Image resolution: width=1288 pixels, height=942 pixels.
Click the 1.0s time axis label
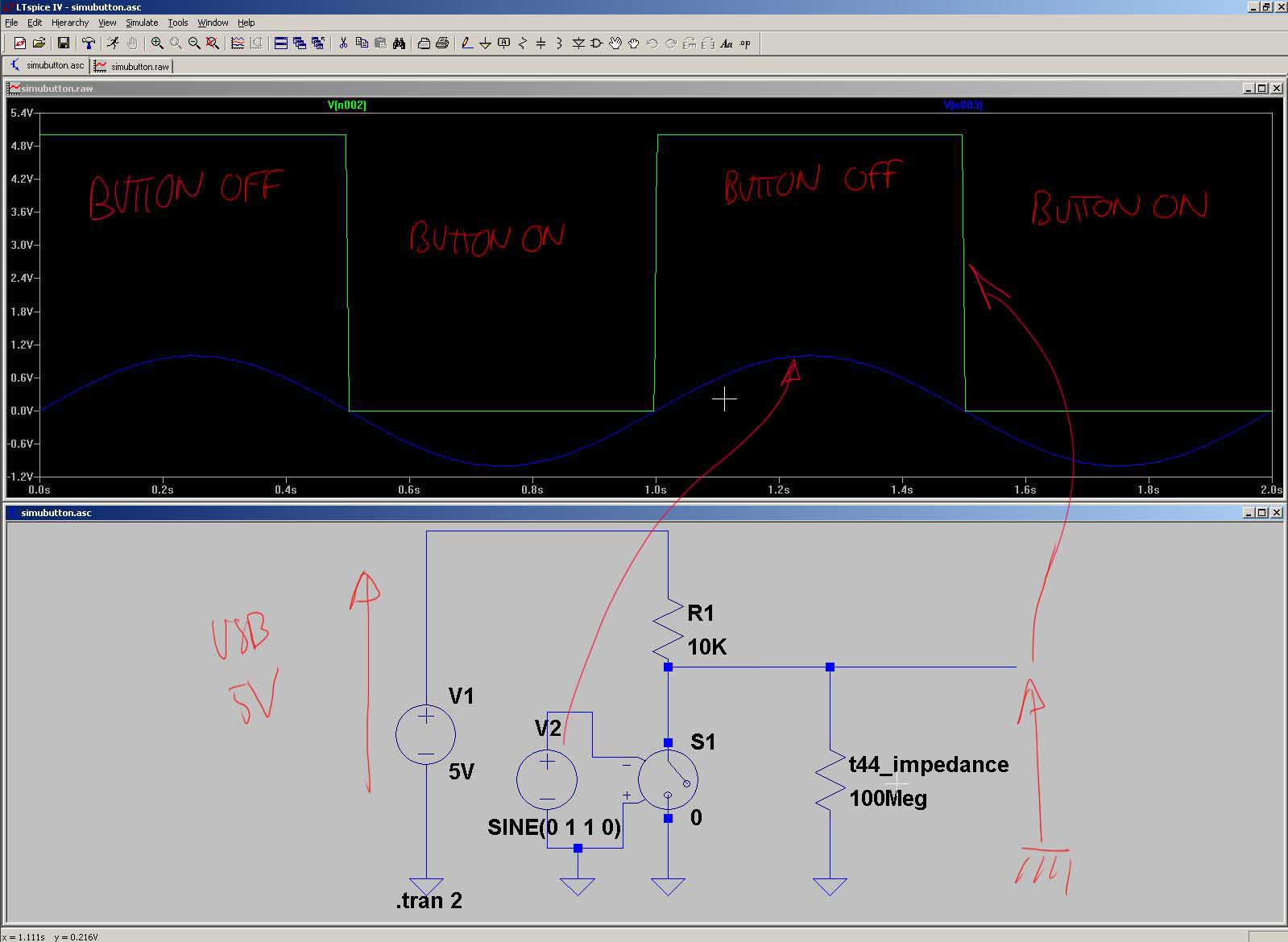click(656, 490)
